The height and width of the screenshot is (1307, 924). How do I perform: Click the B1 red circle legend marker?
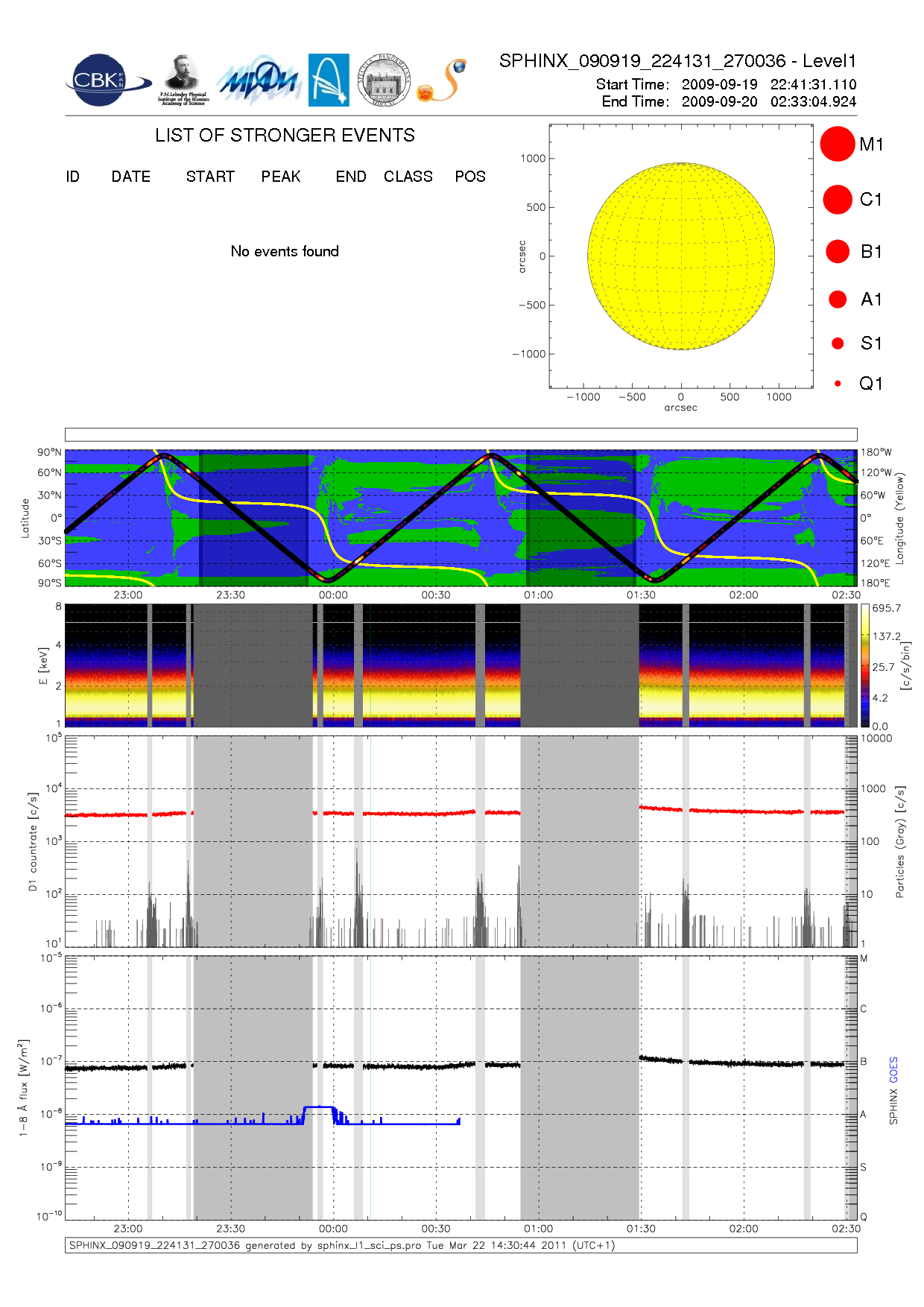click(838, 252)
